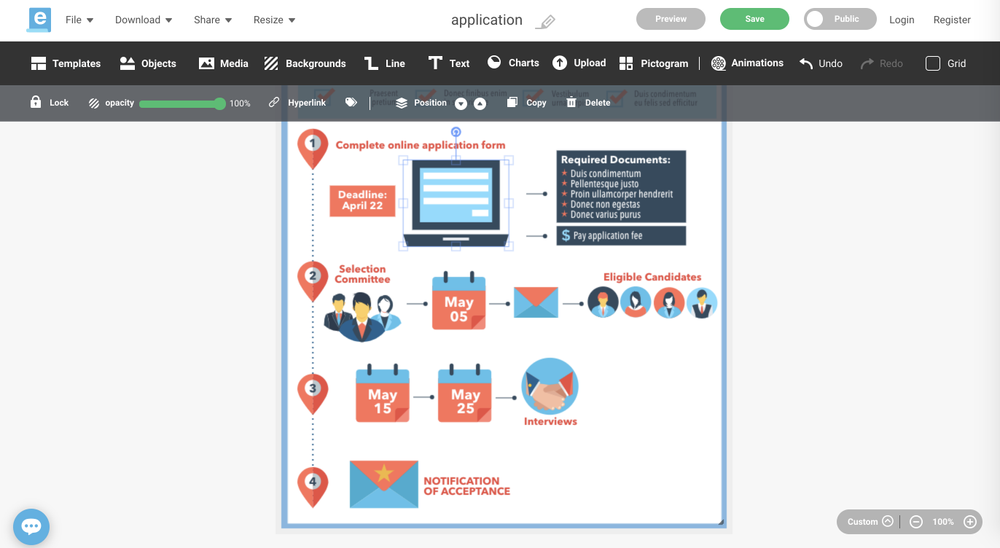Open the Pictogram tool
The image size is (1000, 548).
click(x=654, y=63)
